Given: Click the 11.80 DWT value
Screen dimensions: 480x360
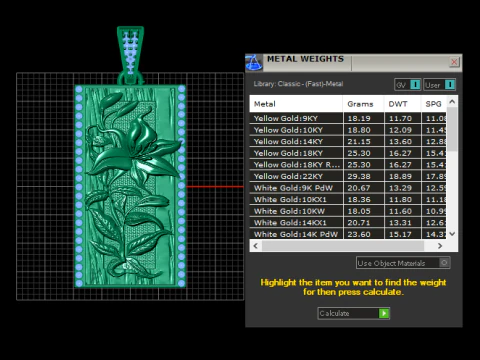Looking at the screenshot, I should pos(400,199).
